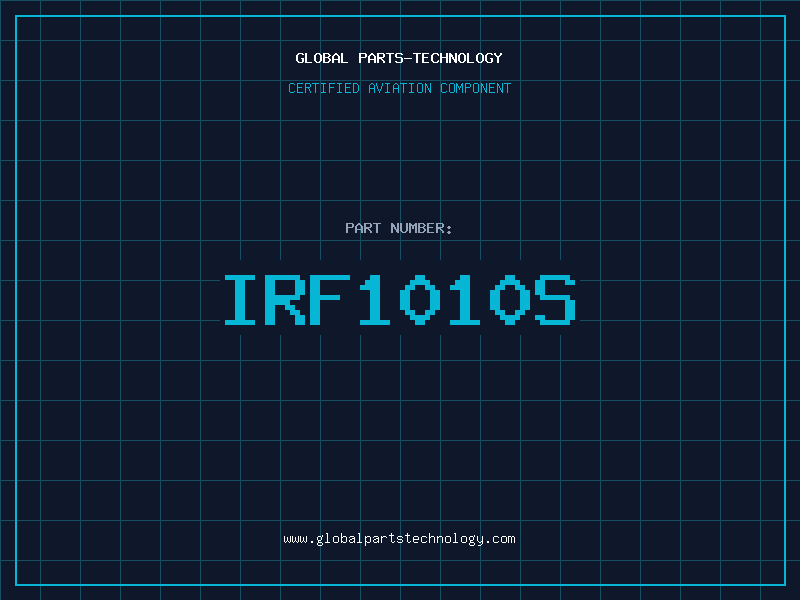This screenshot has height=600, width=800.
Task: Click the word PARTS-TECHNOLOGY in the heading
Action: tap(430, 58)
